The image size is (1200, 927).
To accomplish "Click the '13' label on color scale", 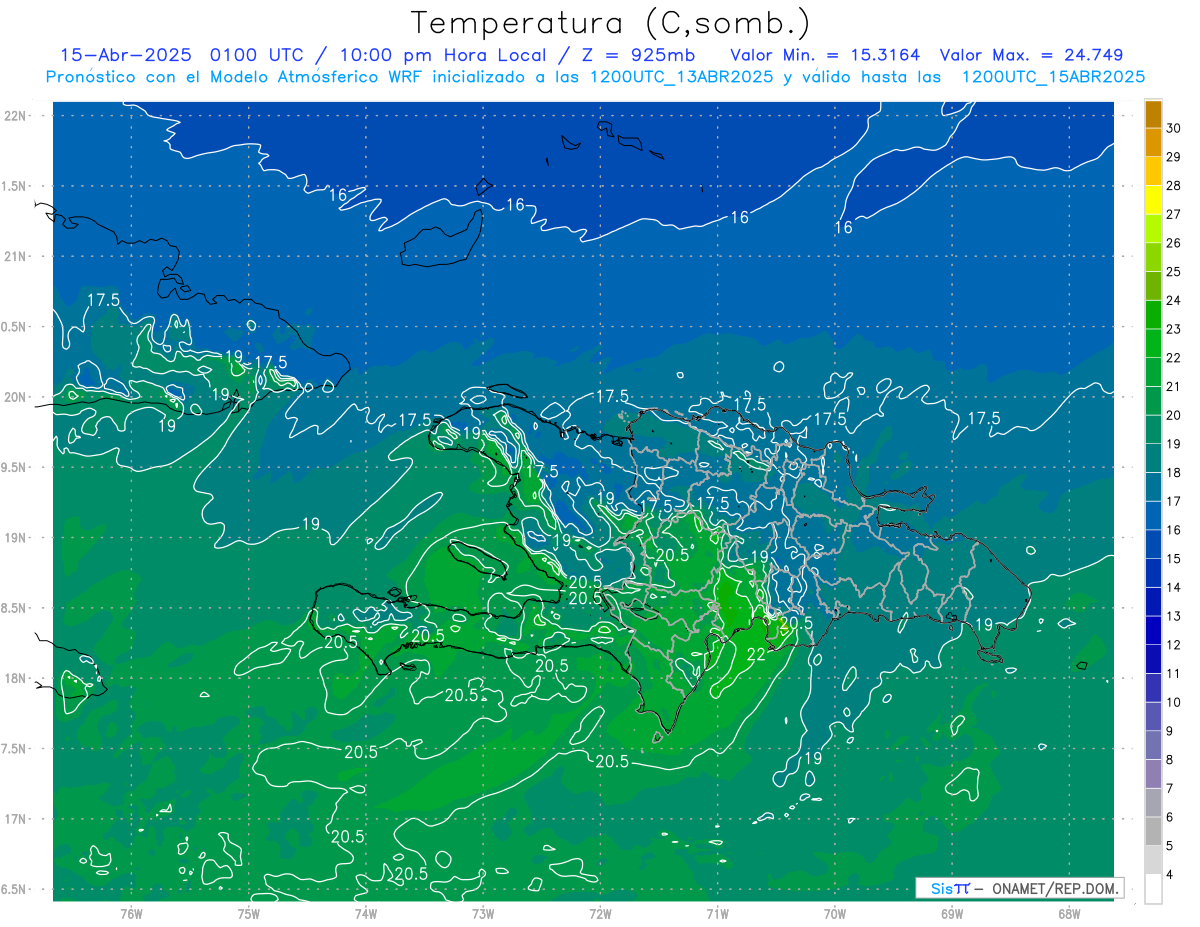I will (x=1174, y=616).
